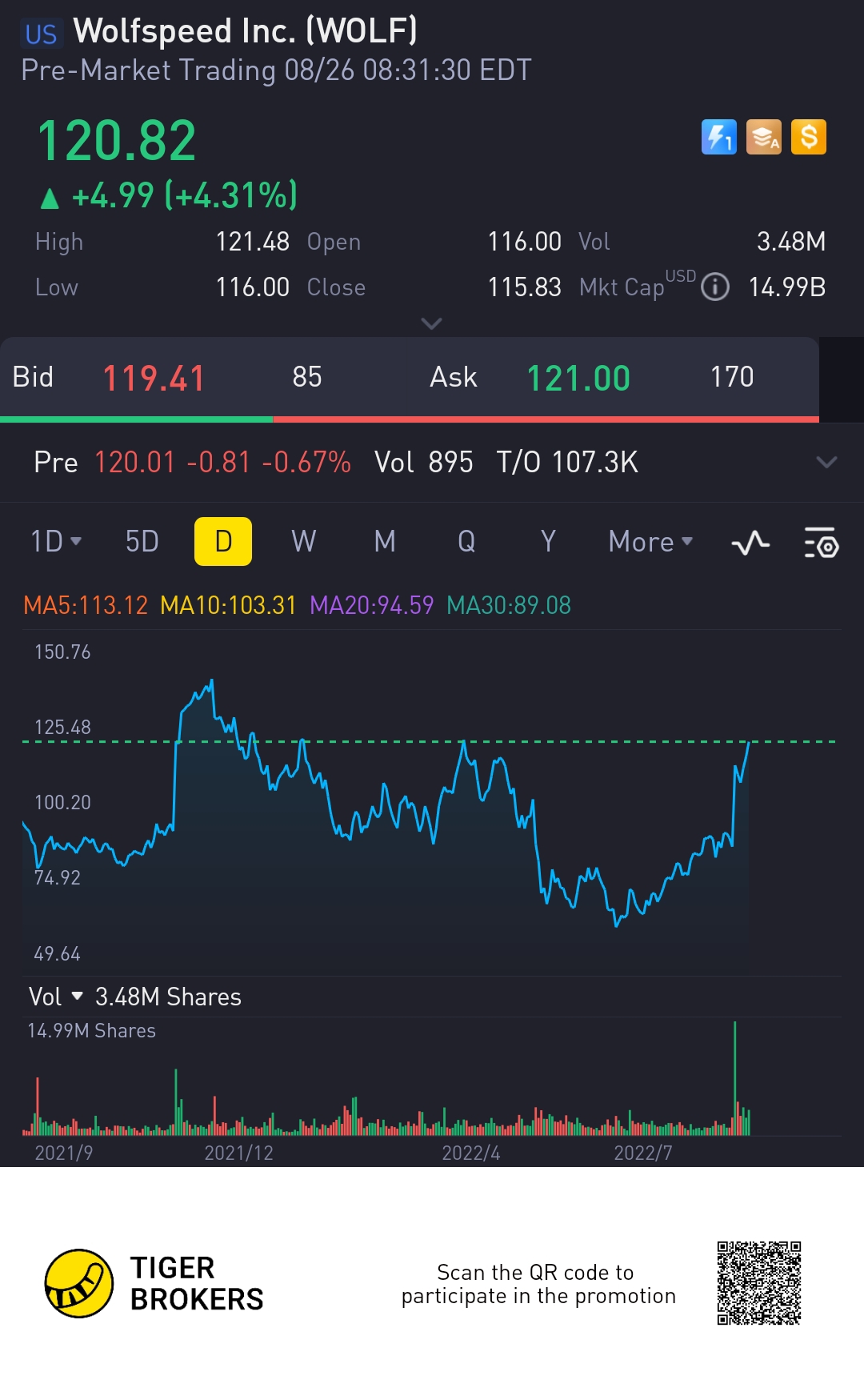Select the D daily chart tab
Image resolution: width=864 pixels, height=1400 pixels.
pyautogui.click(x=223, y=542)
